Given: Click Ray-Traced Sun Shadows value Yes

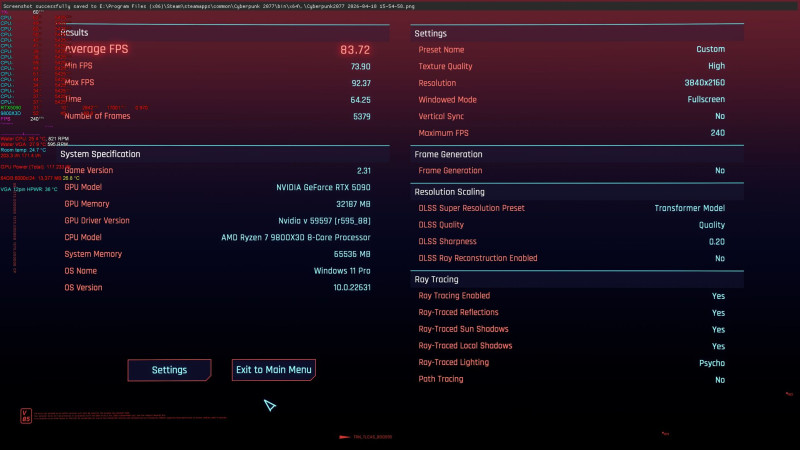Looking at the screenshot, I should pos(718,330).
